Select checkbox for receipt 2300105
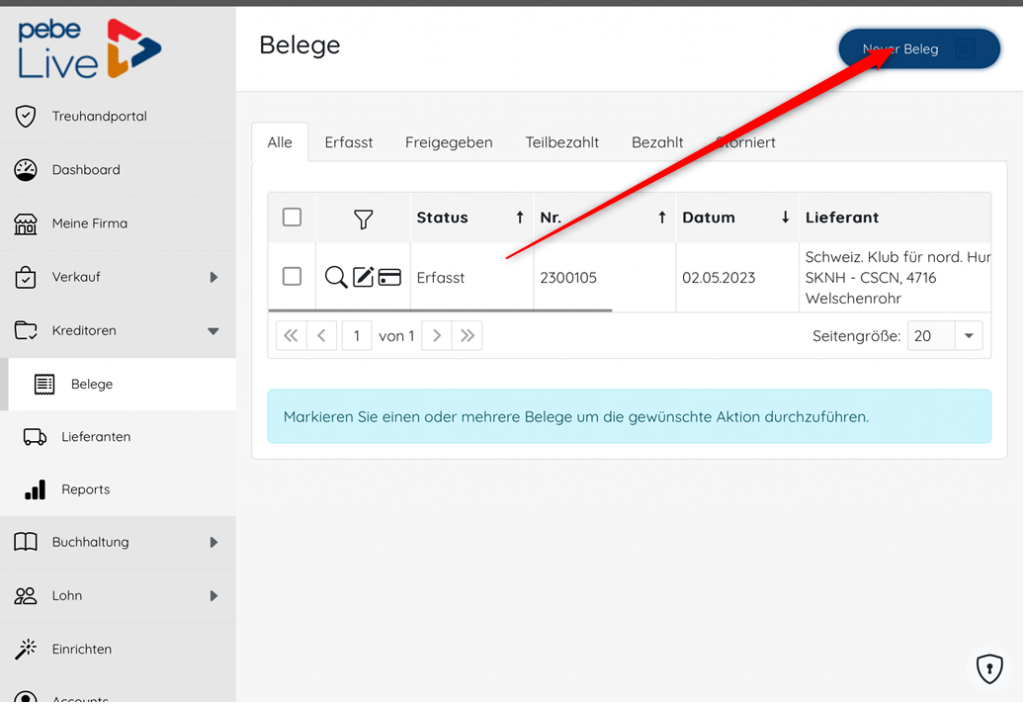This screenshot has width=1024, height=705. coord(292,276)
